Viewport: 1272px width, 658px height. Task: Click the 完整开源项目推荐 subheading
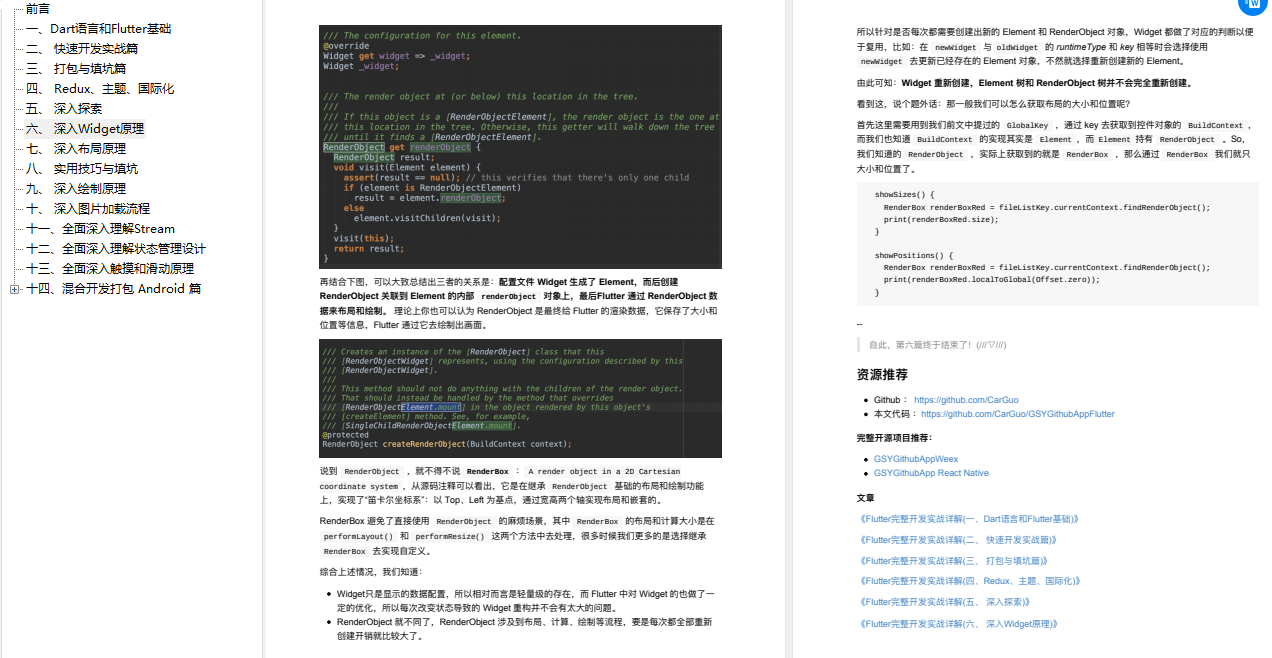[894, 438]
